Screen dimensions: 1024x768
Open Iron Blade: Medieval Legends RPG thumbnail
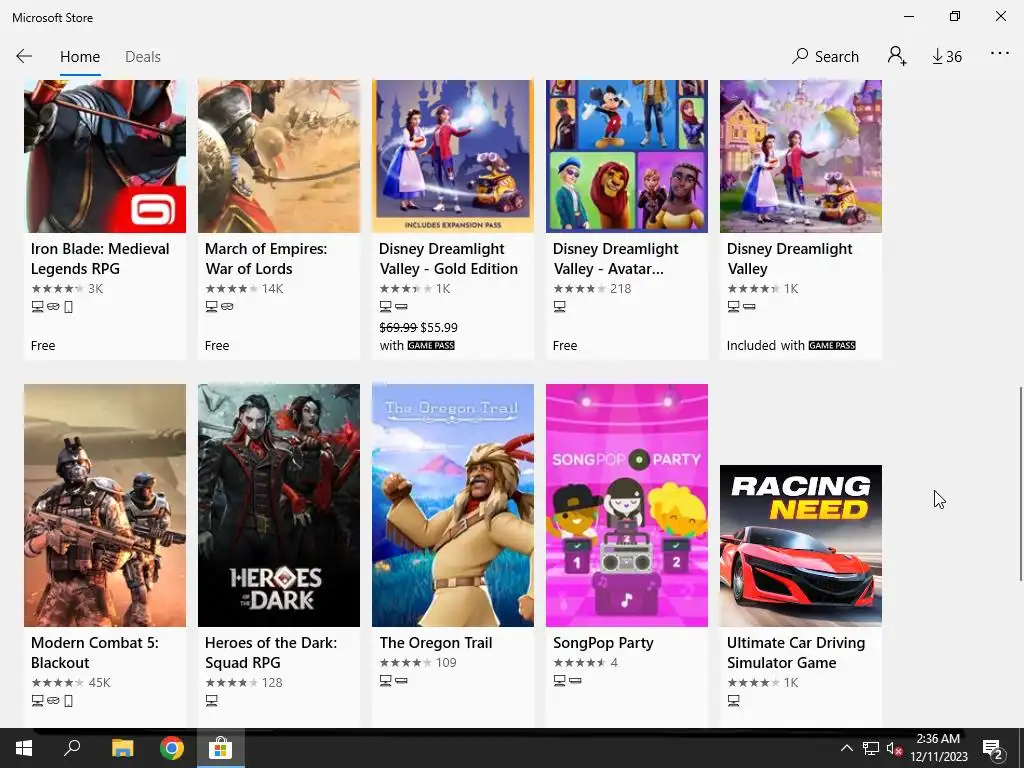[105, 156]
